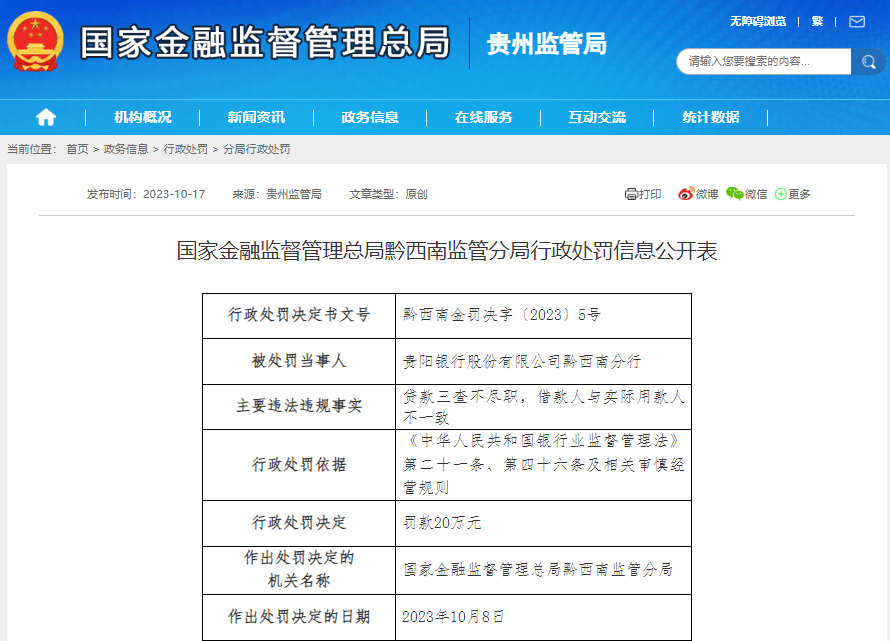Expand more sharing options (更多)
Screen dimensions: 890x641
pos(793,194)
